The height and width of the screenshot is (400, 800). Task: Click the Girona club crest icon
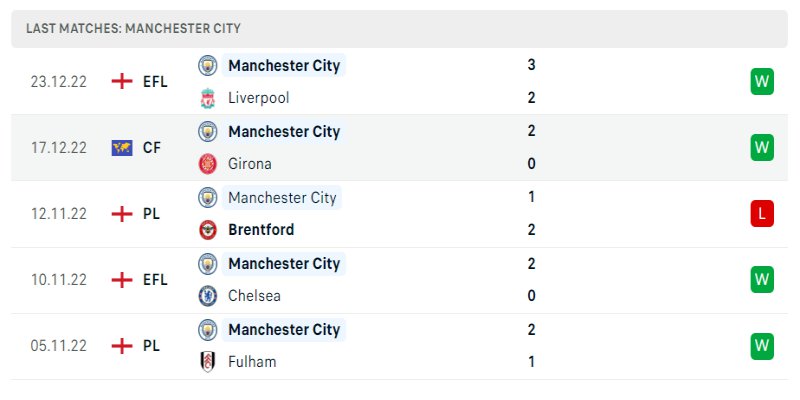(x=208, y=164)
